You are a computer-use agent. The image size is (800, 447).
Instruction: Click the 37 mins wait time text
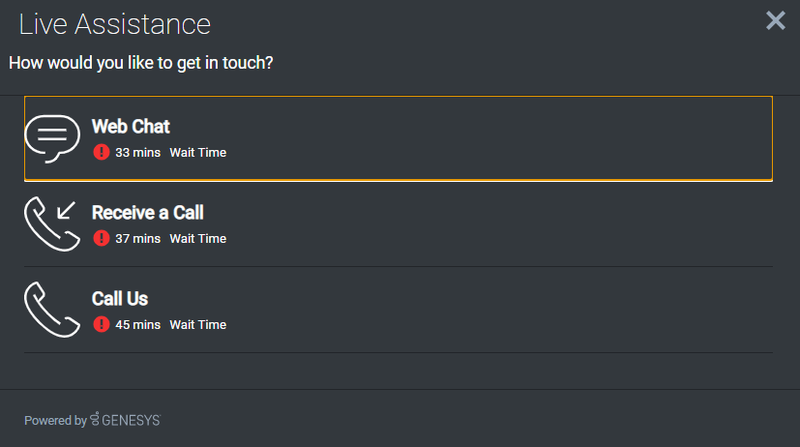coord(138,239)
